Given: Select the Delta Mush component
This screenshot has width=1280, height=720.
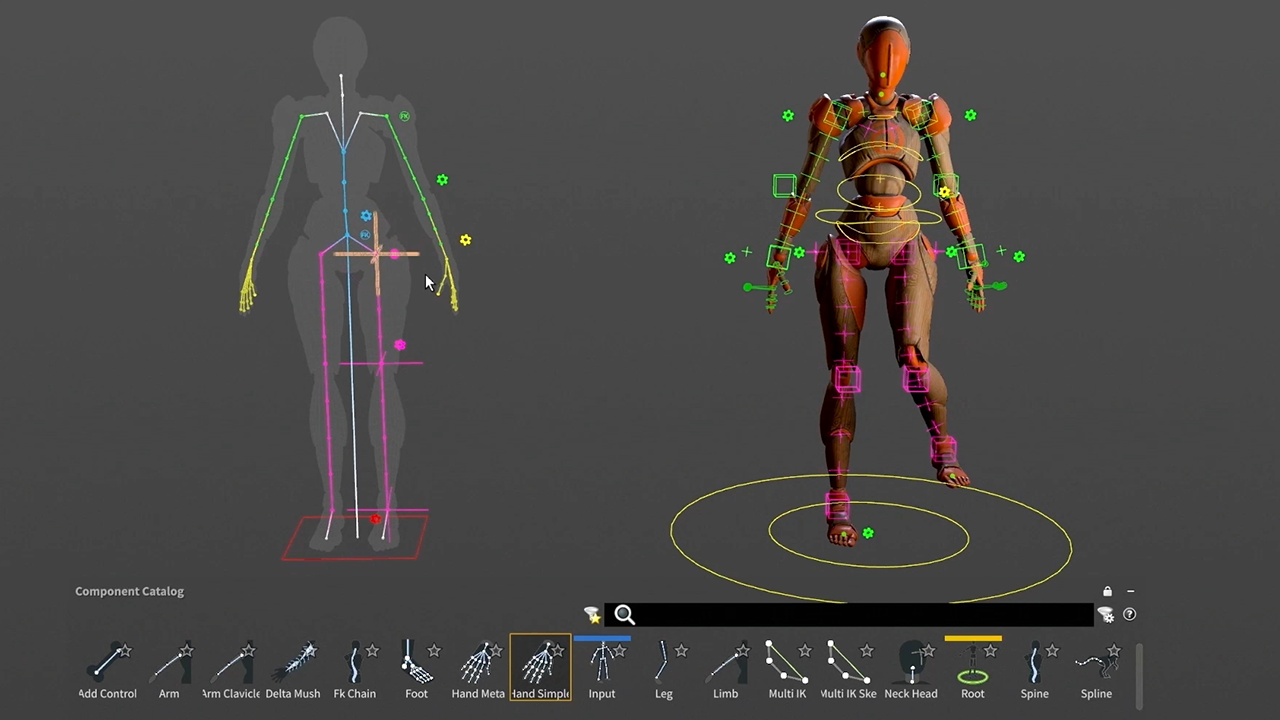Looking at the screenshot, I should (293, 667).
